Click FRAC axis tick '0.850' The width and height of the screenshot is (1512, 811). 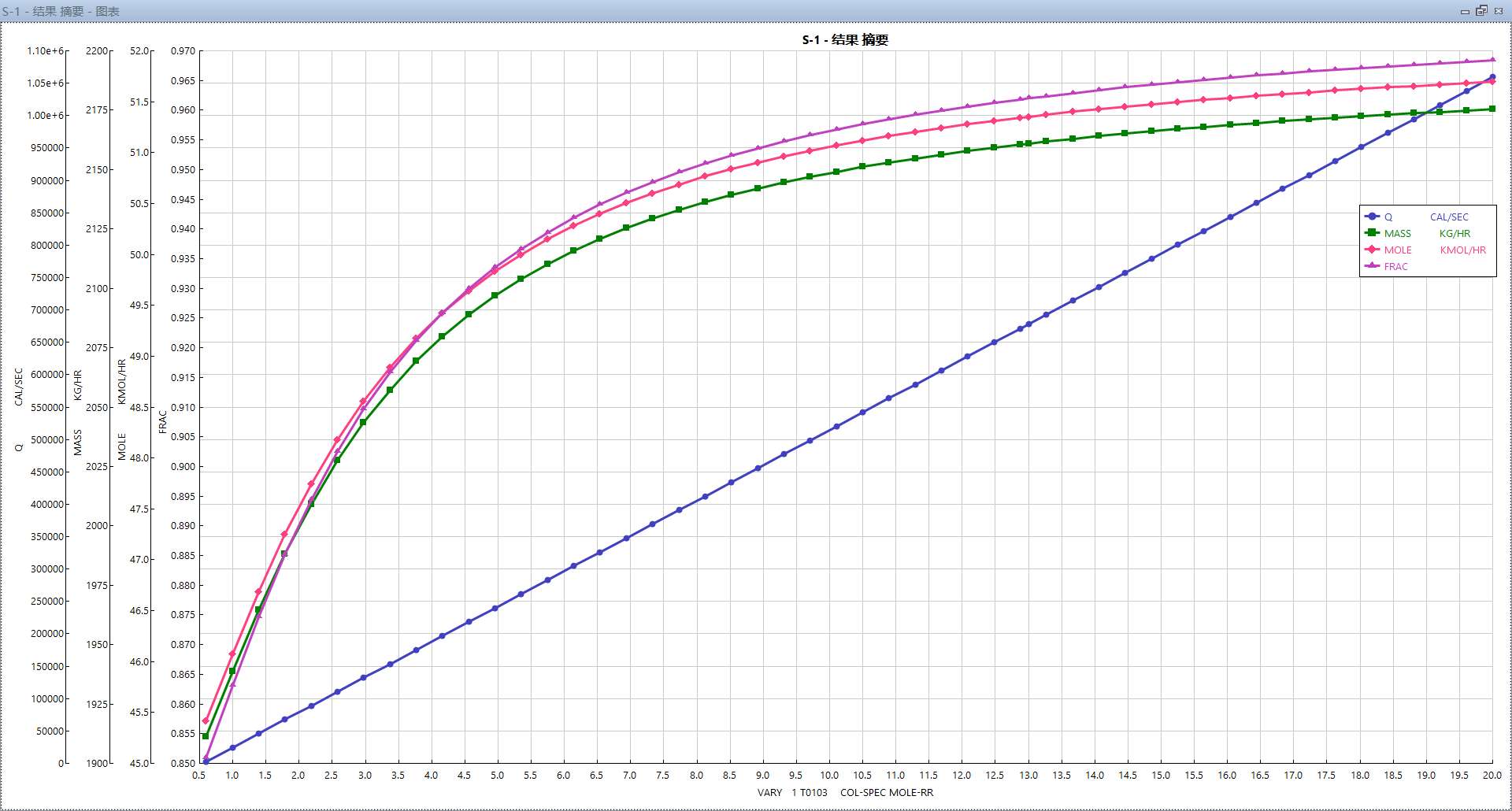coord(183,764)
